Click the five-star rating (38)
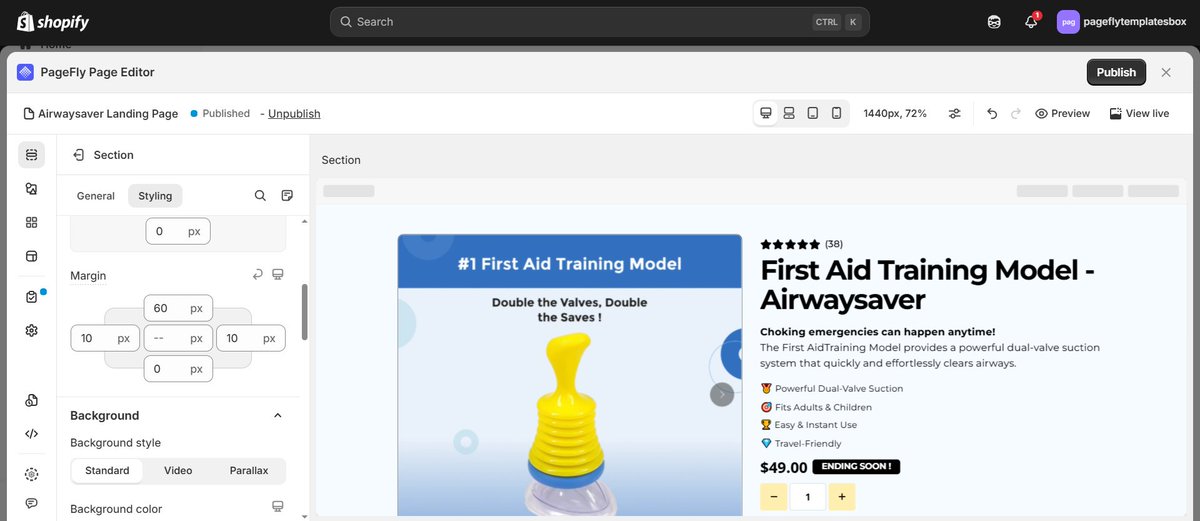 [801, 244]
